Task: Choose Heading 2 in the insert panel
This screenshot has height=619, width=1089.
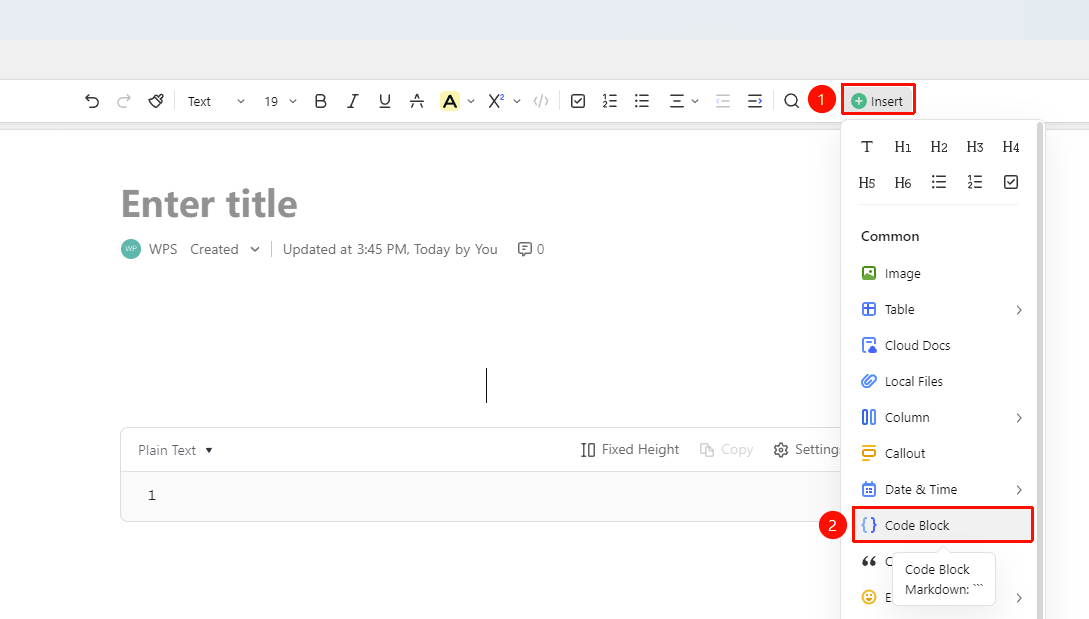Action: coord(939,147)
